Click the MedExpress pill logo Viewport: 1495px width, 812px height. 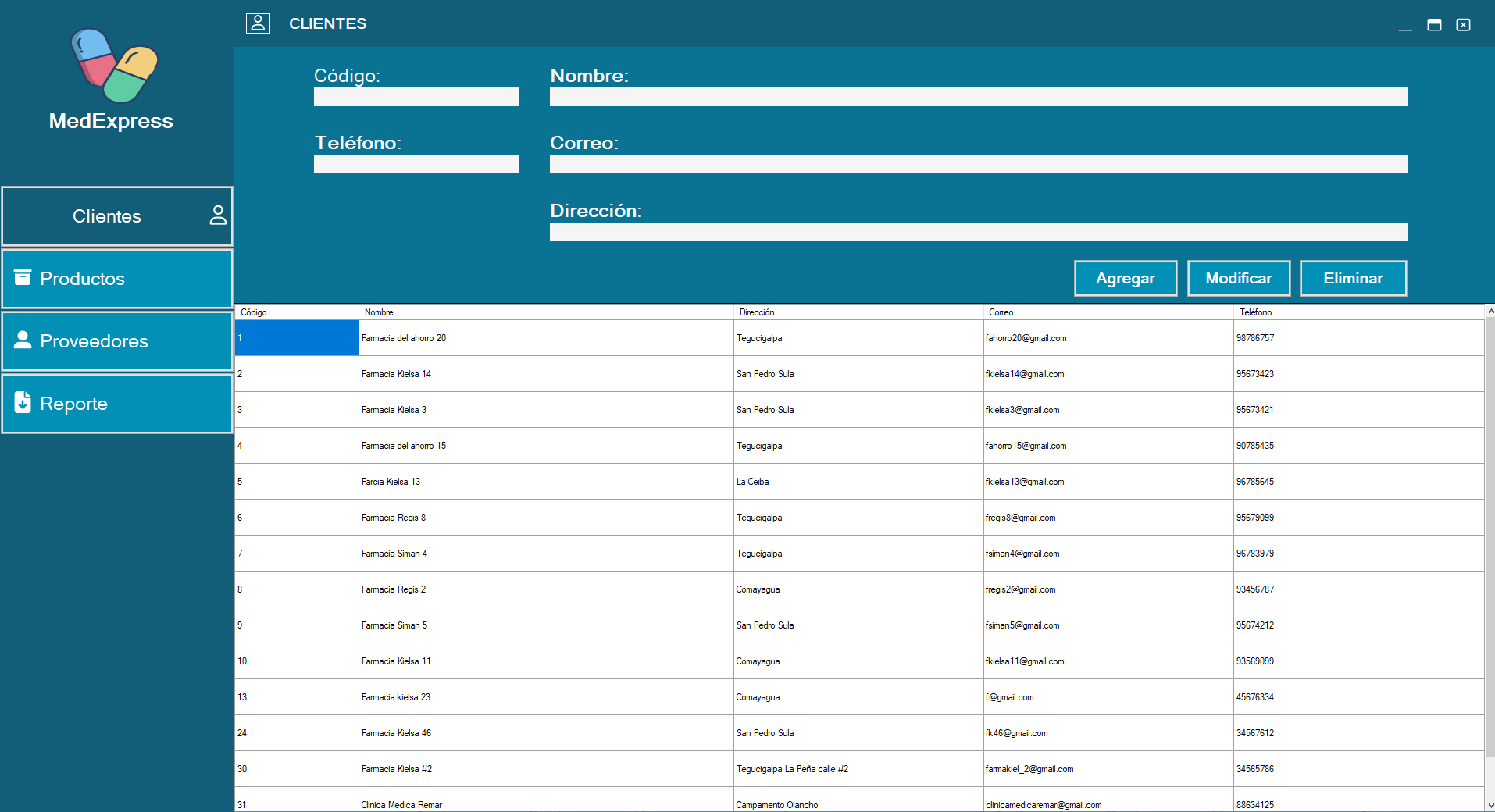point(114,67)
